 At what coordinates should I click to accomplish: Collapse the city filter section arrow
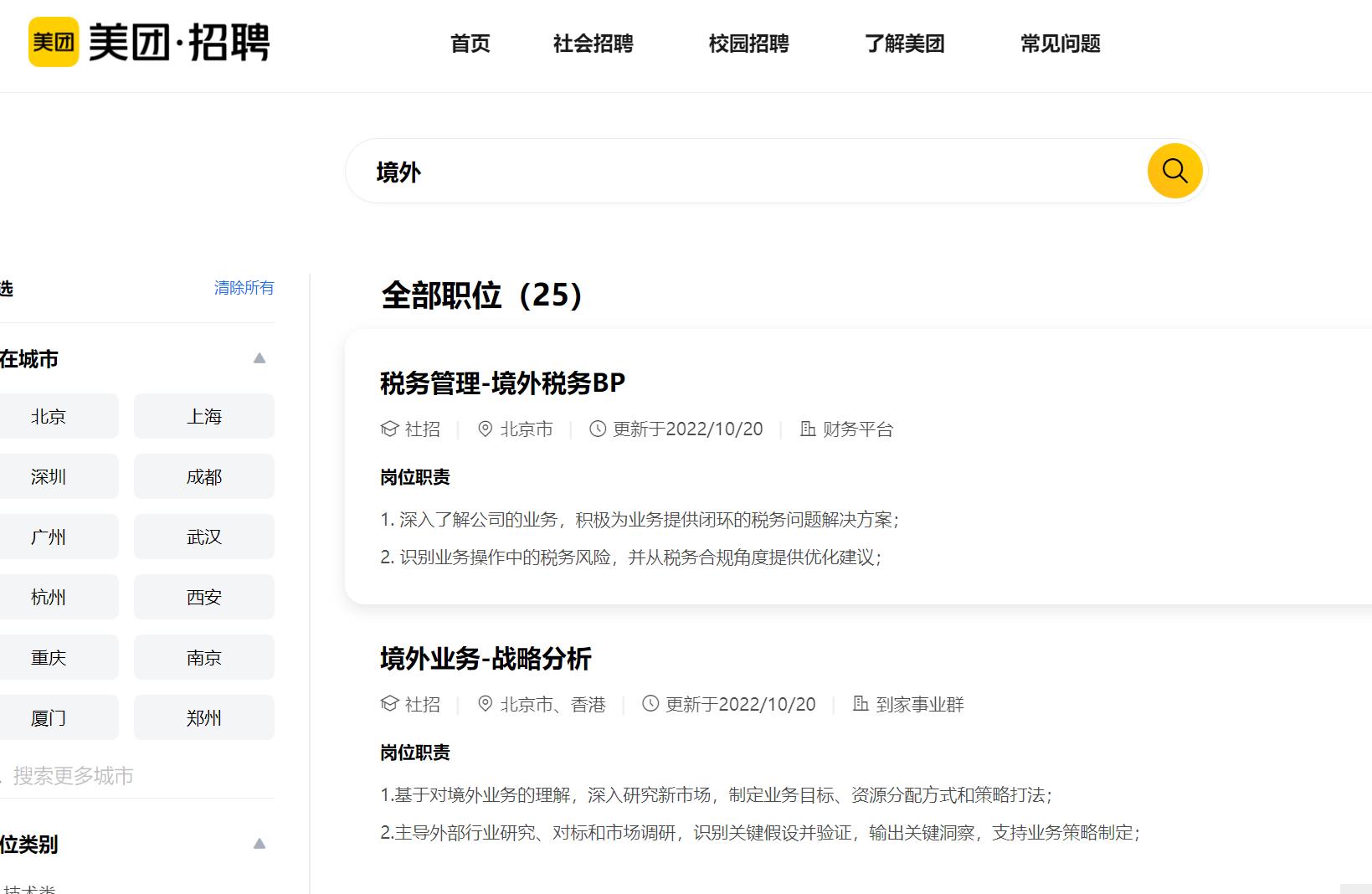[x=259, y=358]
